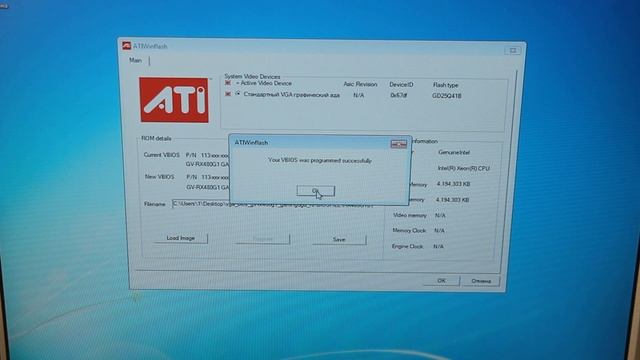Image resolution: width=640 pixels, height=360 pixels.
Task: Click the DeviceID value 0x67df
Action: coord(398,95)
